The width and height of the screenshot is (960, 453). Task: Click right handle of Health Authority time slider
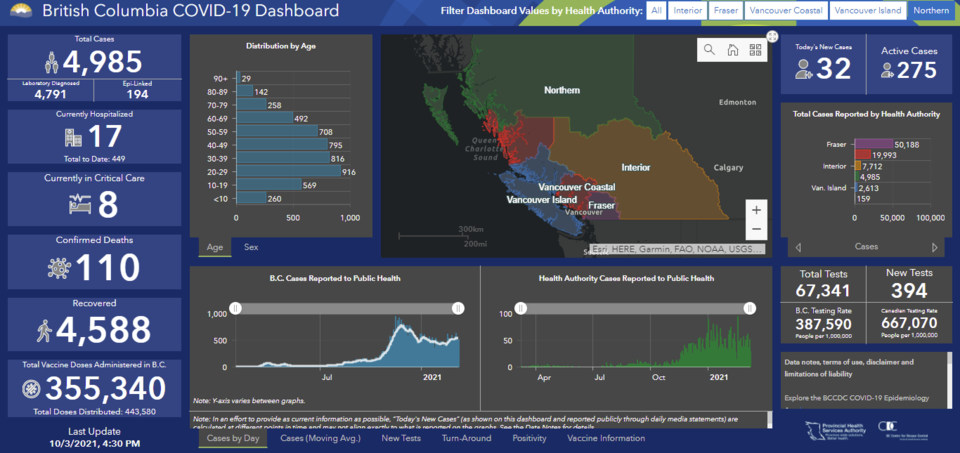click(749, 309)
